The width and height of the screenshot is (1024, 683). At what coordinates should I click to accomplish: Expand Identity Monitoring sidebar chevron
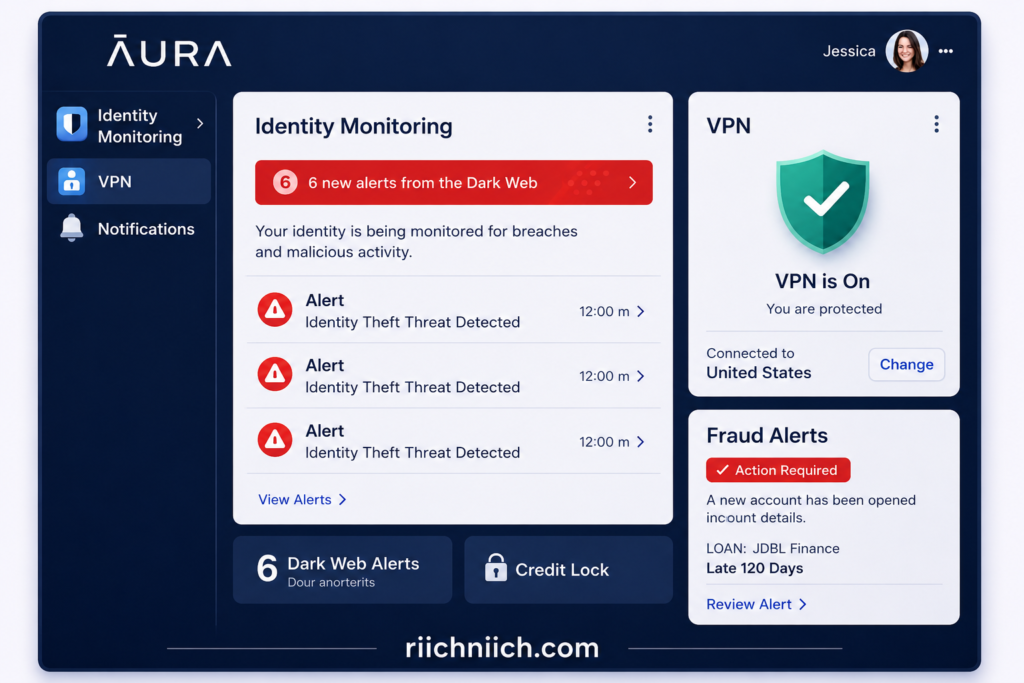point(200,123)
